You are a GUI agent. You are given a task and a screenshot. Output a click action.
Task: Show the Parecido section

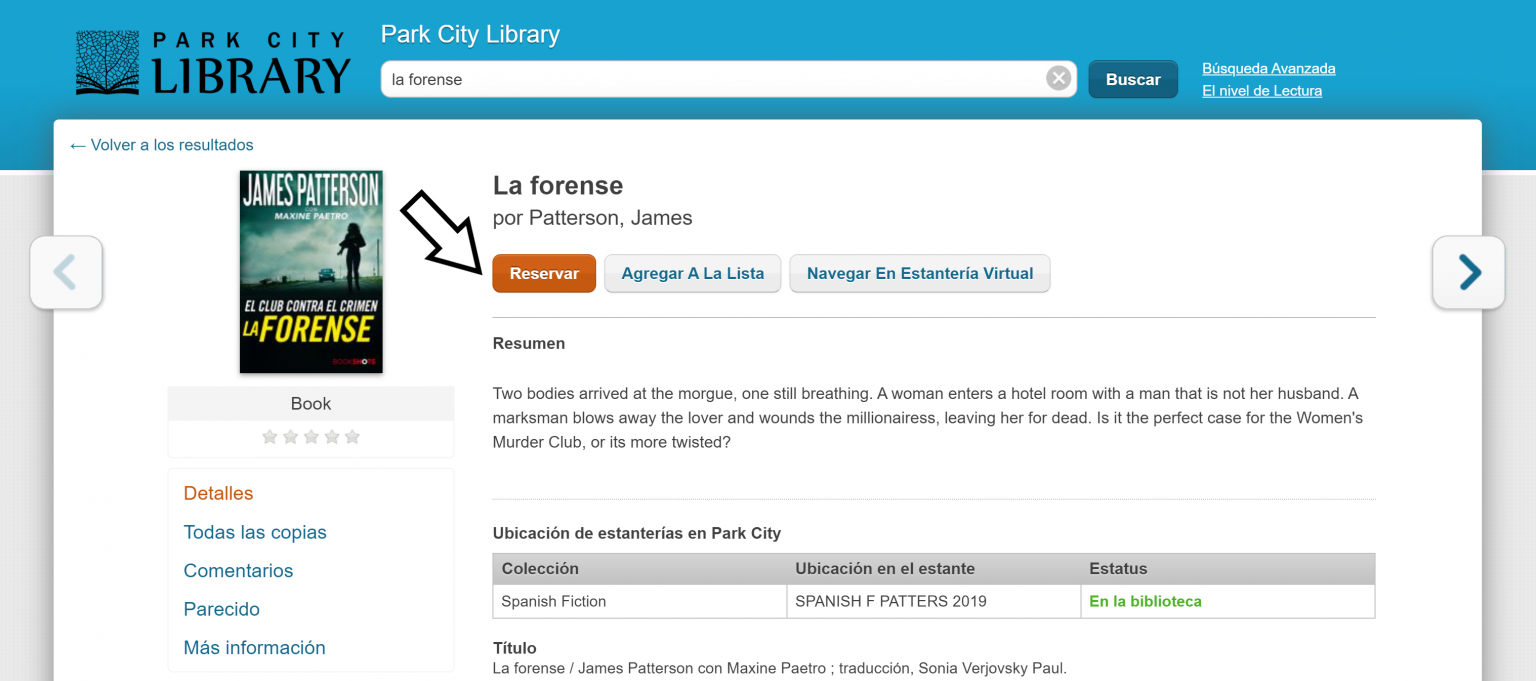(221, 609)
